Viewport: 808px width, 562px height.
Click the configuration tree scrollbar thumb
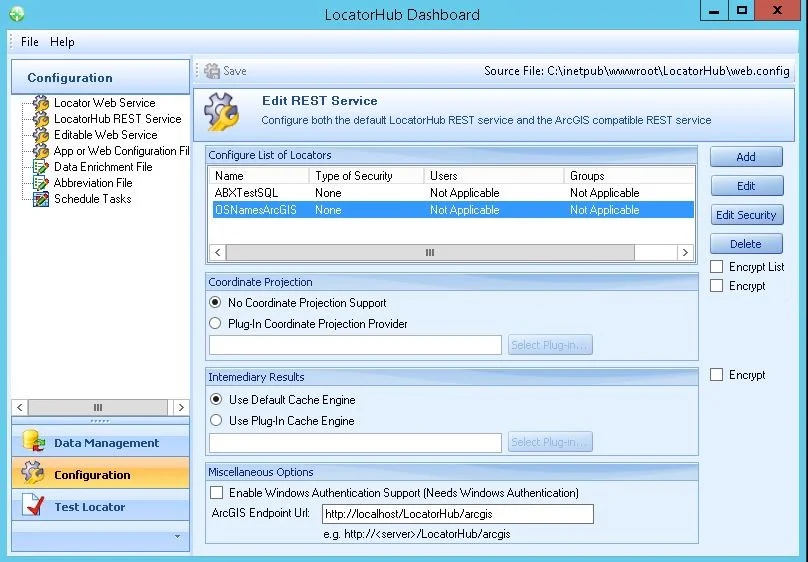coord(97,407)
